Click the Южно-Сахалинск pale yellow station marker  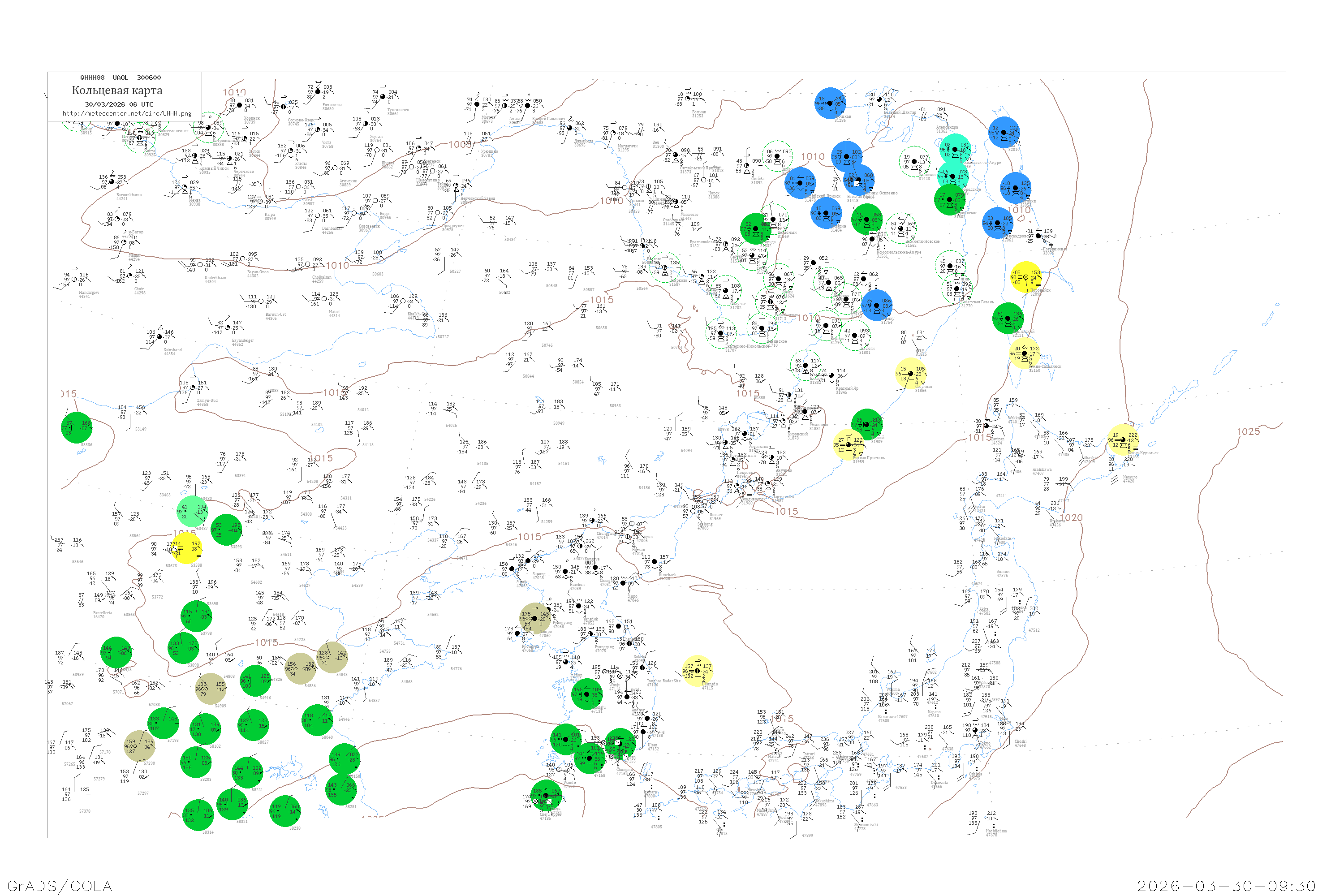coord(1024,353)
